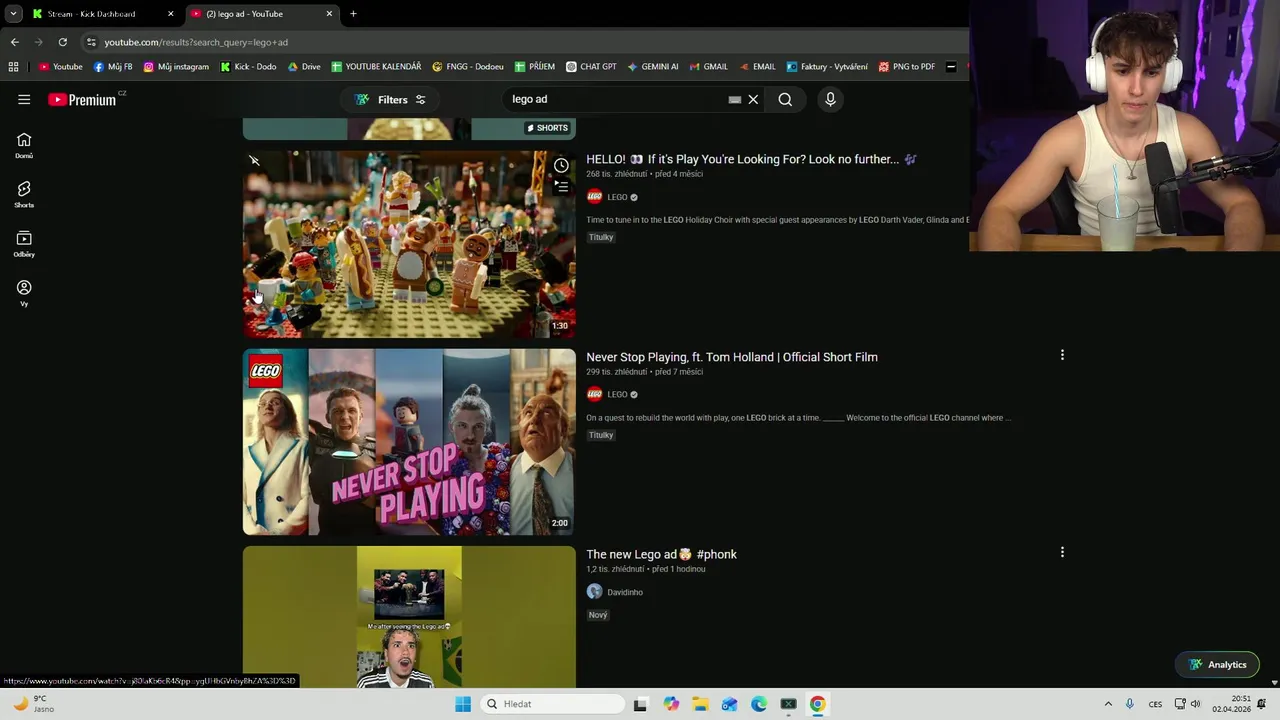Screen dimensions: 1280x720
Task: View site information icon in address bar
Action: coord(91,42)
